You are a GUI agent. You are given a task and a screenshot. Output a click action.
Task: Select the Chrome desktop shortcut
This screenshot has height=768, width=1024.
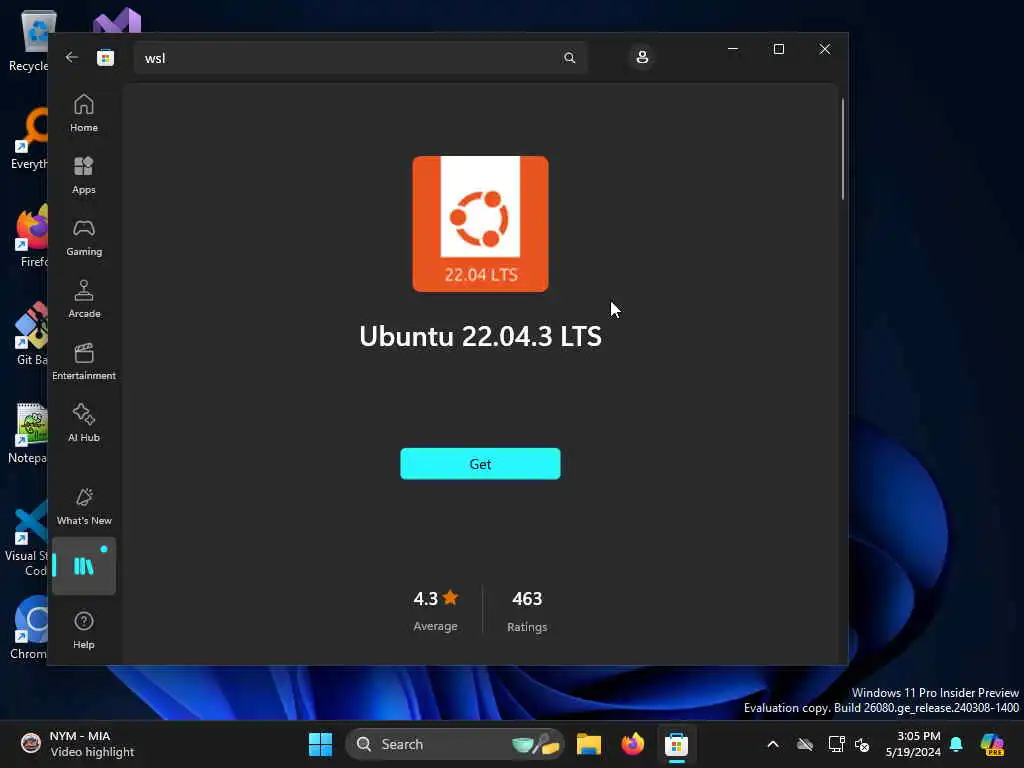[x=30, y=628]
